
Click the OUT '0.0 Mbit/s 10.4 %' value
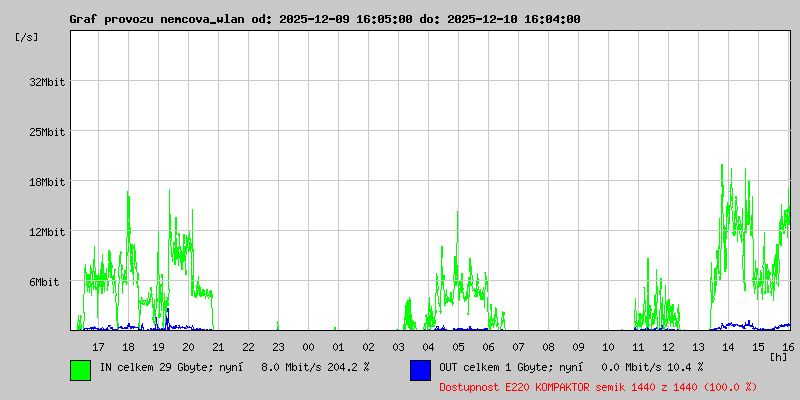coord(652,367)
